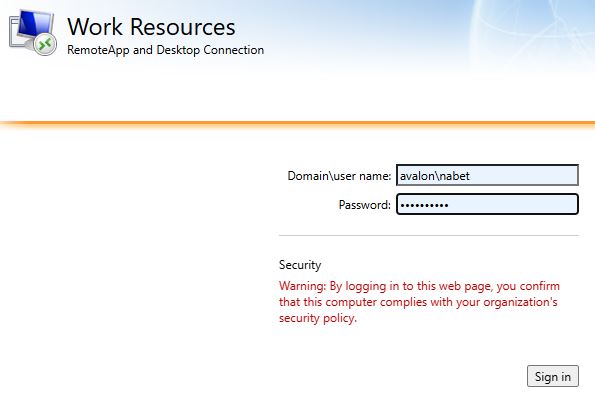Click the Password label text

364,205
